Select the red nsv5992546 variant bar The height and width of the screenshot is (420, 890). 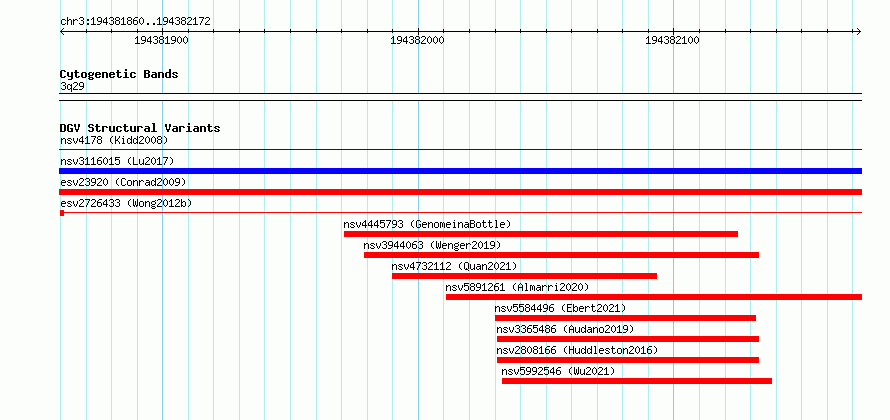coord(637,381)
